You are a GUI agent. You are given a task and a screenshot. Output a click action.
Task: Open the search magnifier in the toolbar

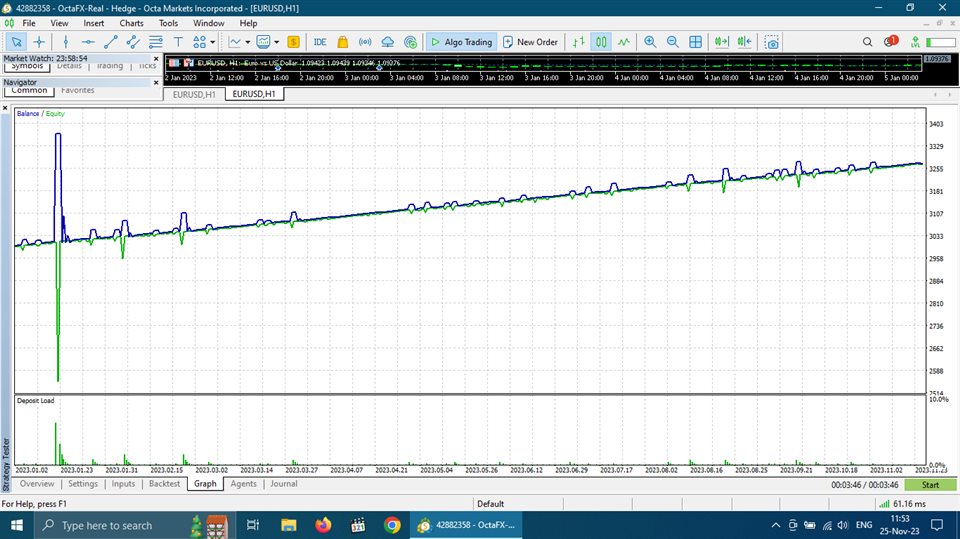pos(868,42)
